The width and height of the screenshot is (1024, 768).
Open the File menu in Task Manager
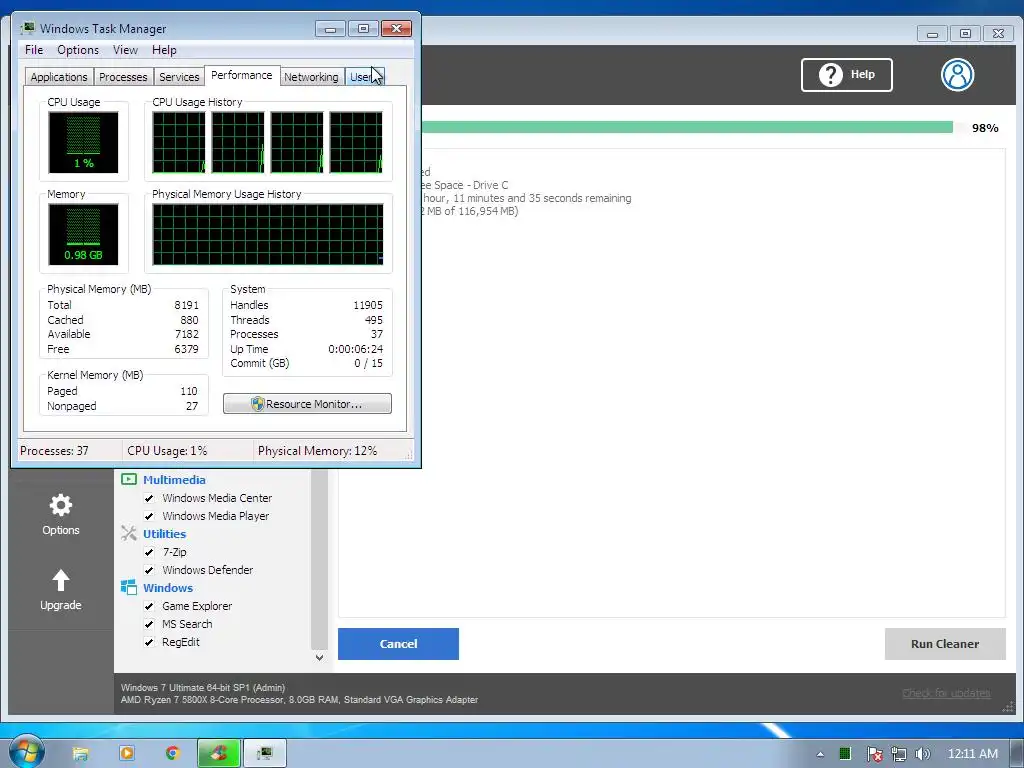click(x=34, y=50)
